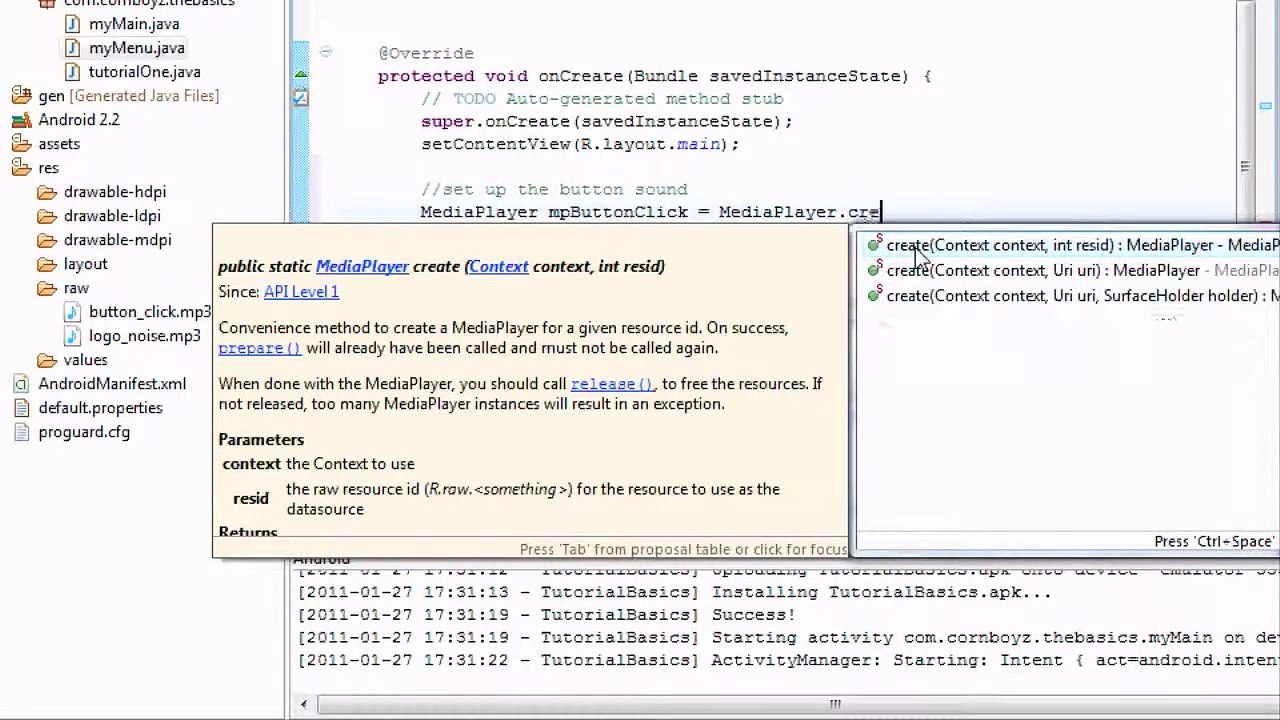Click the assets folder icon
Image resolution: width=1280 pixels, height=720 pixels.
click(21, 144)
